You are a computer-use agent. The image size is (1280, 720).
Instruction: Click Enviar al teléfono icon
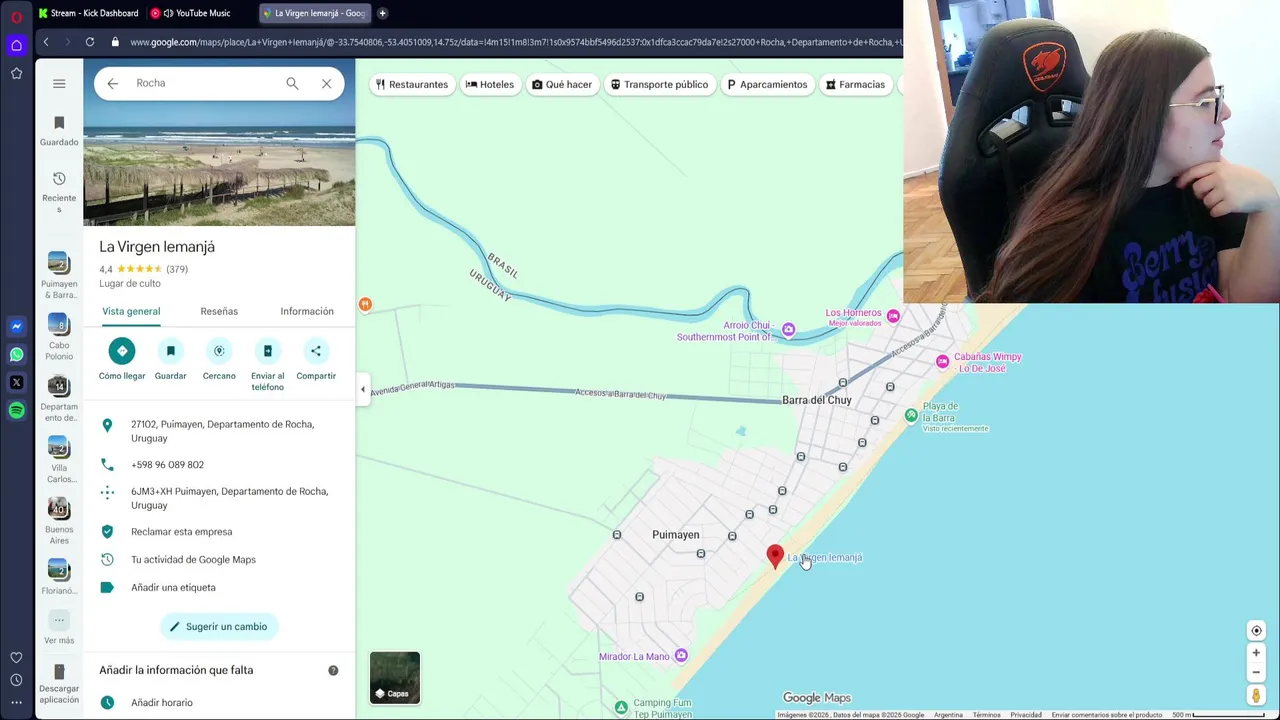[267, 351]
